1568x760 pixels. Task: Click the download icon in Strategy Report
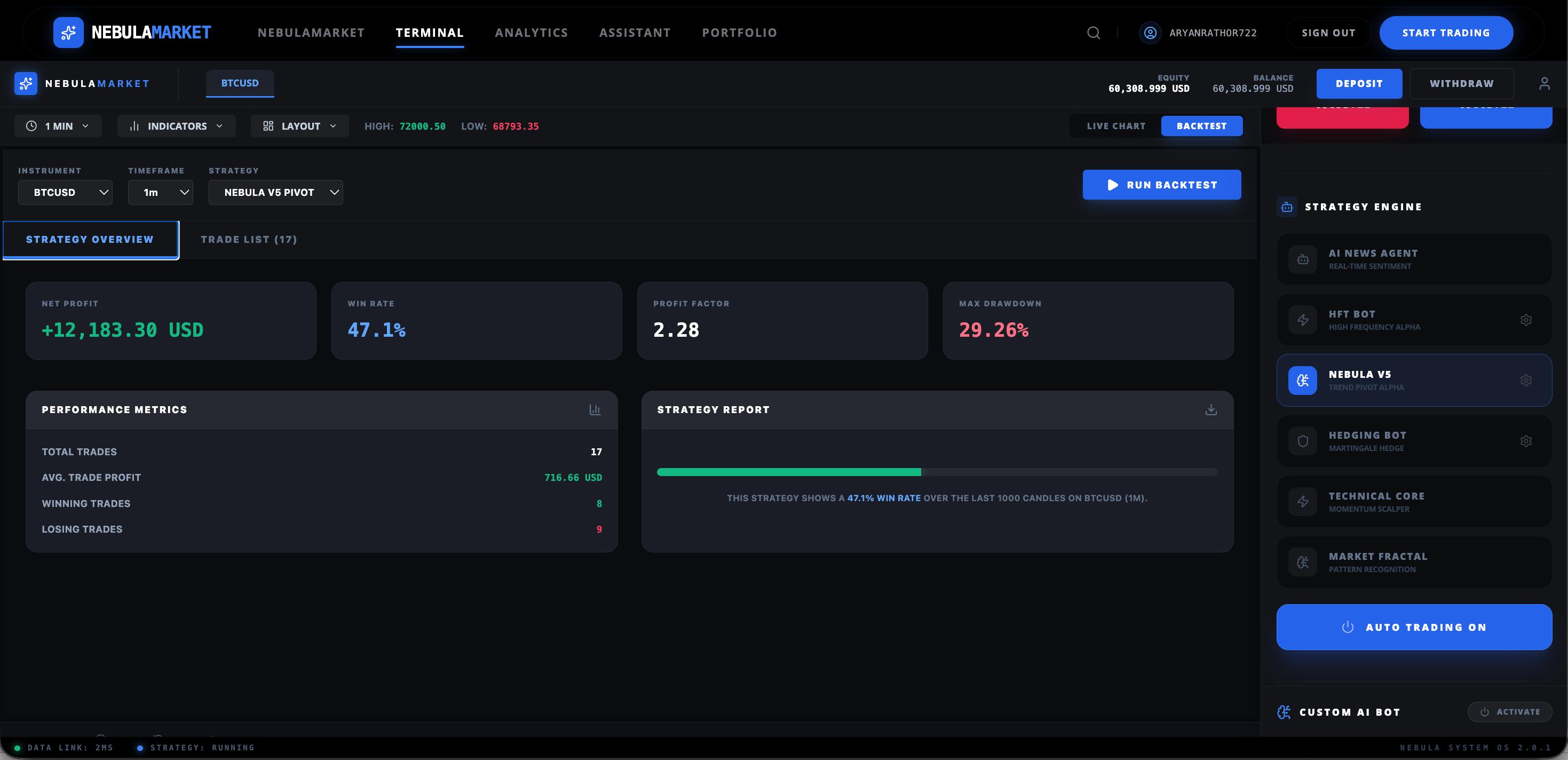click(x=1211, y=409)
